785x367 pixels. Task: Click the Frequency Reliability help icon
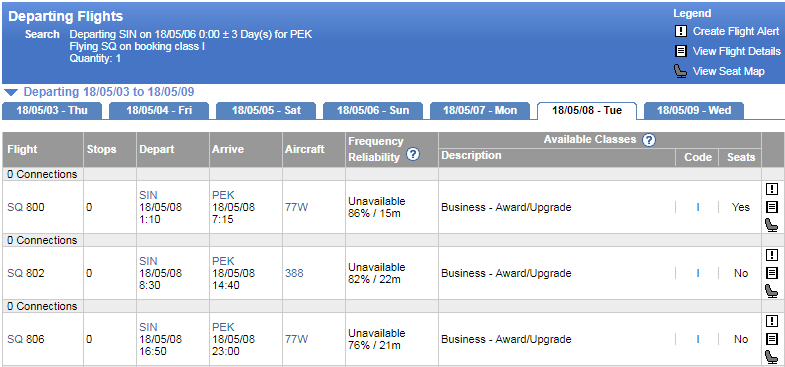[413, 155]
